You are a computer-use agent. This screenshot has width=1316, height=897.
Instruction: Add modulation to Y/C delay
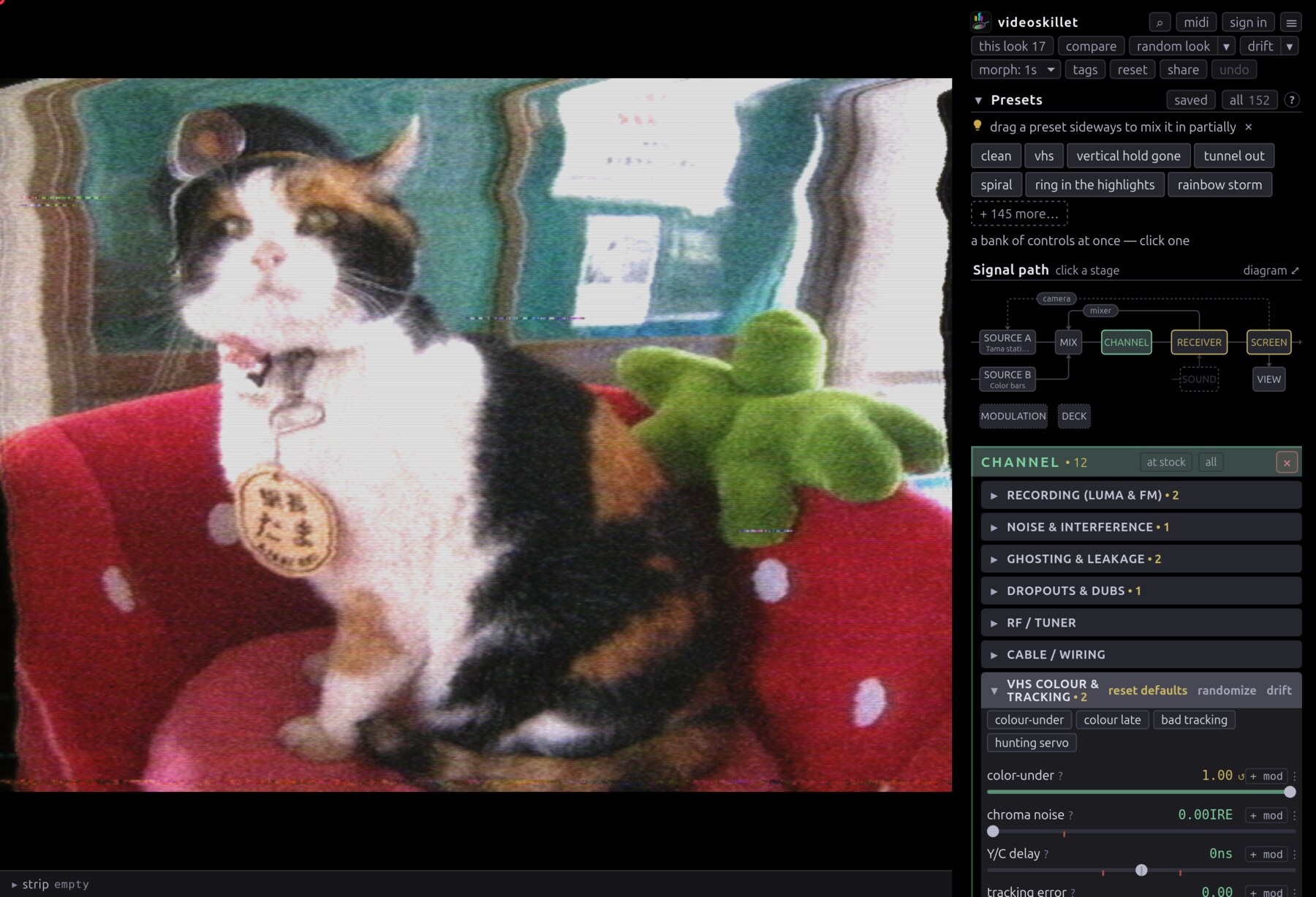(1266, 854)
